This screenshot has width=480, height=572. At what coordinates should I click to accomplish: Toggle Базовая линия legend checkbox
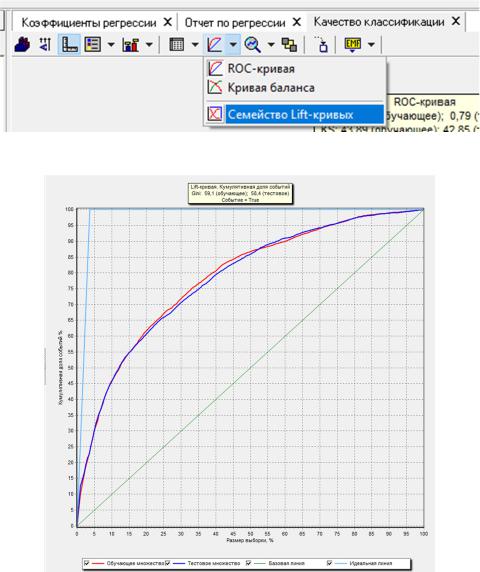[248, 563]
